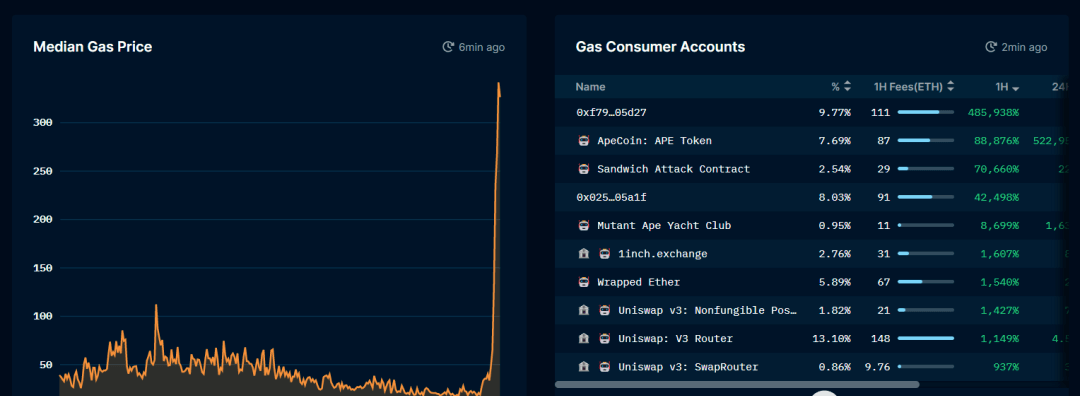The image size is (1080, 396).
Task: Click the building icon beside Uniswap v3: Nonfungible Pos…
Action: click(x=584, y=311)
